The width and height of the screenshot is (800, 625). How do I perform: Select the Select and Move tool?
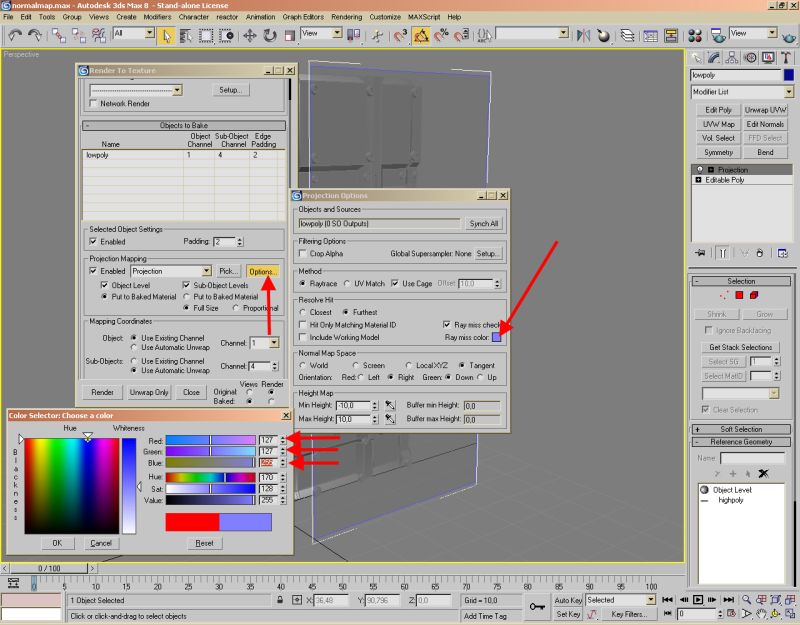251,37
